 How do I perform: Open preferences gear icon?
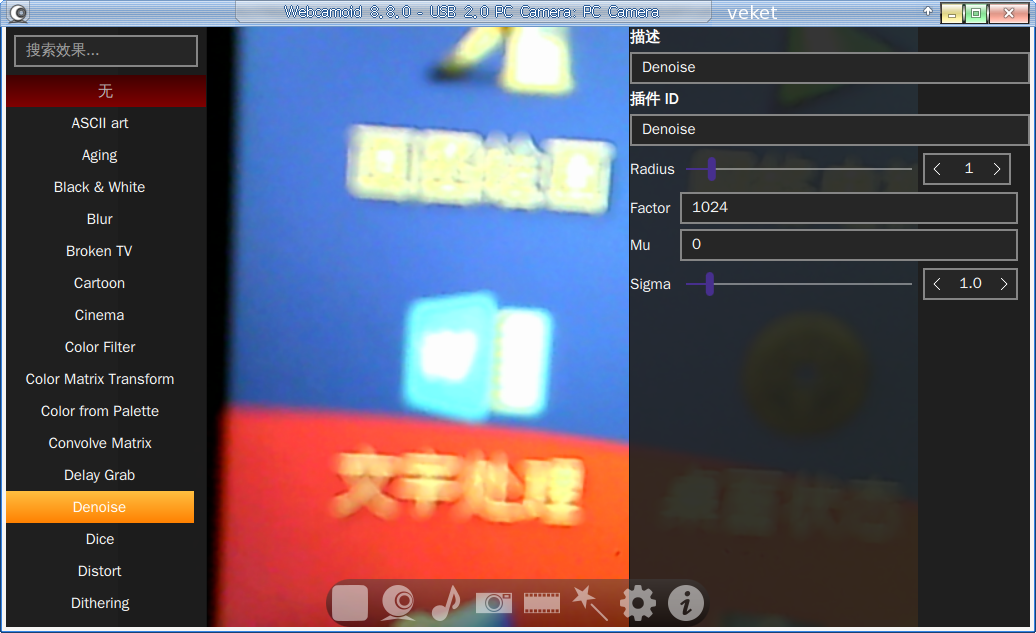click(638, 603)
